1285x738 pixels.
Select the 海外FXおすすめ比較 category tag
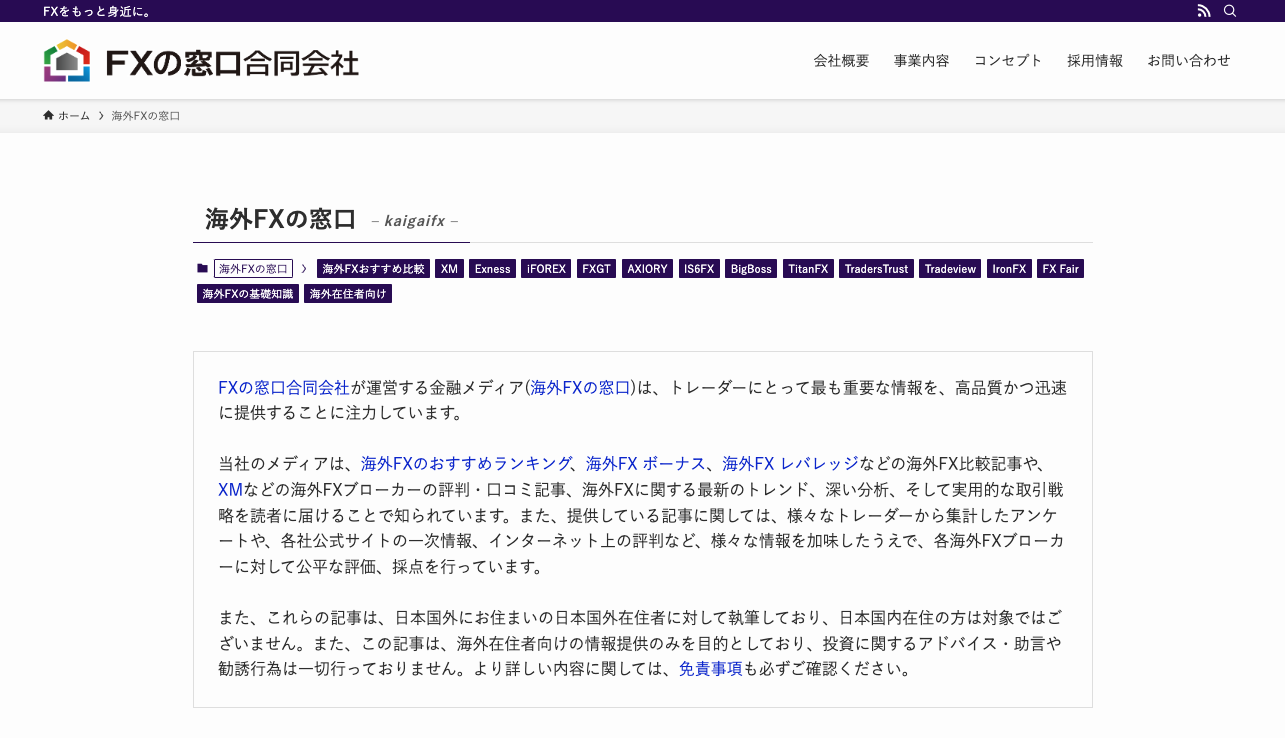coord(373,269)
